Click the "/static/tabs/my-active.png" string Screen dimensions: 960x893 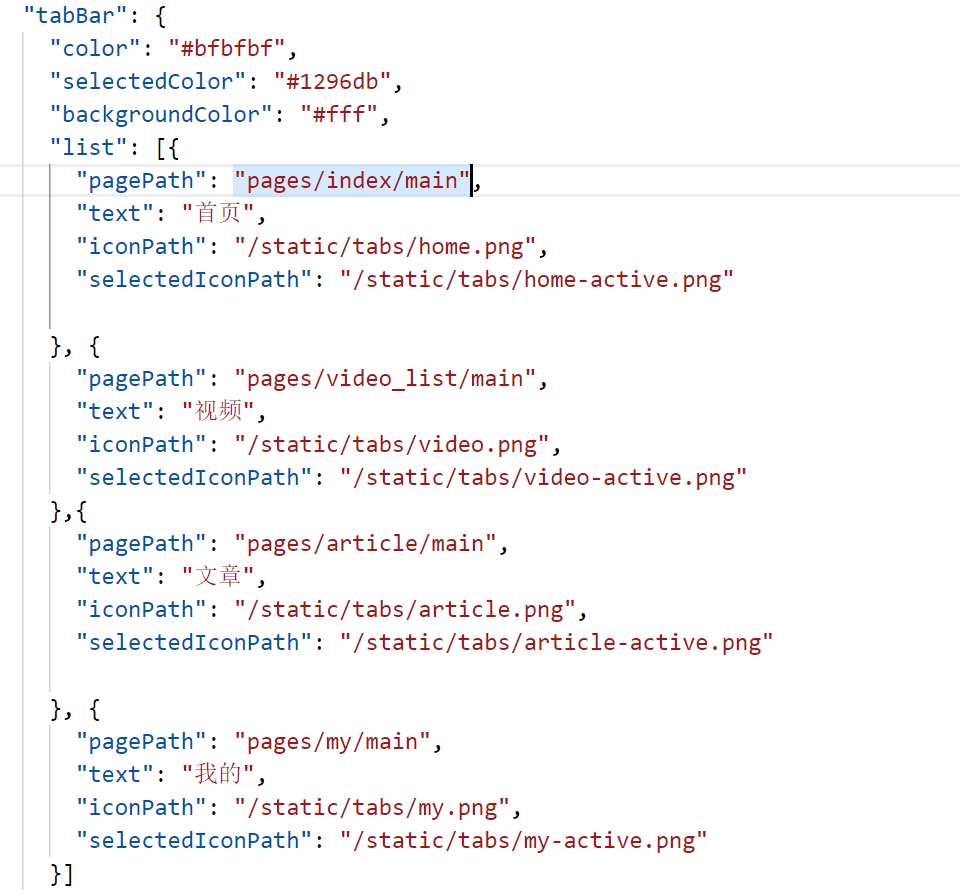tap(523, 841)
